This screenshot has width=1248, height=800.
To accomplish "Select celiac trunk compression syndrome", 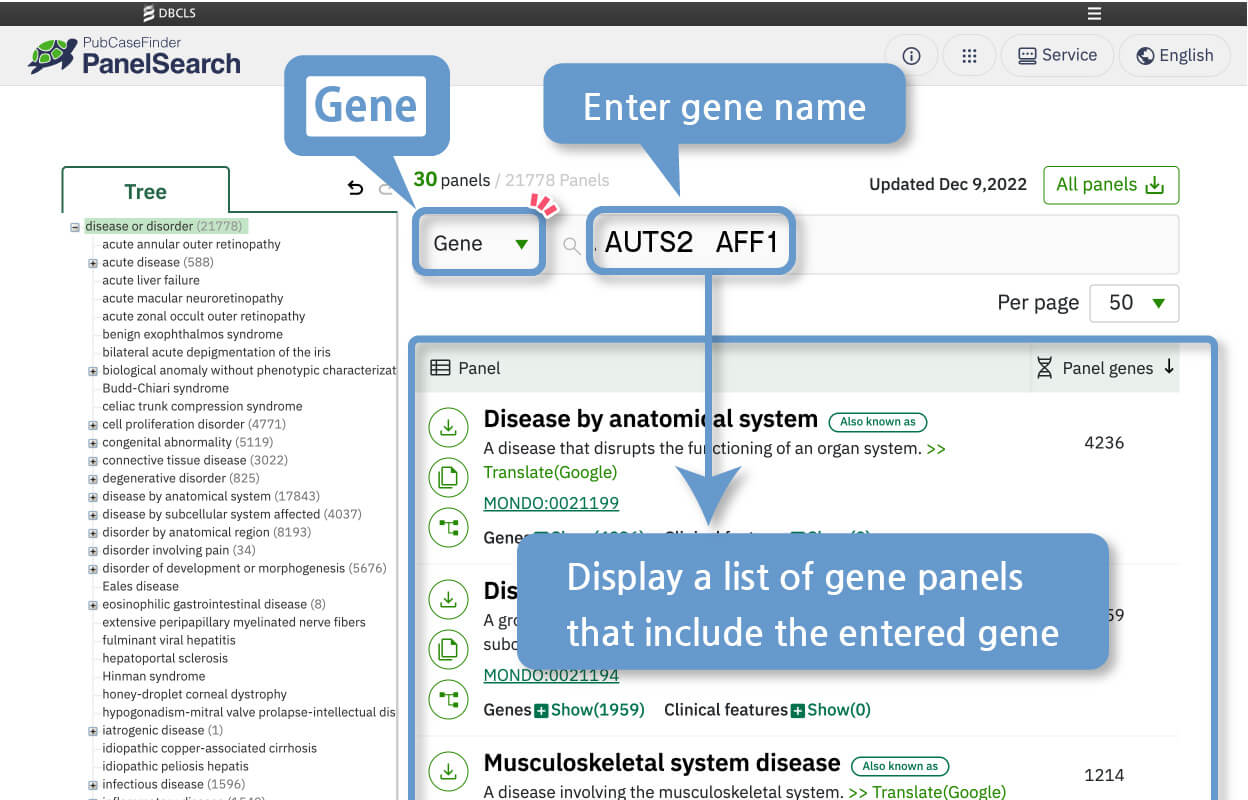I will pyautogui.click(x=202, y=406).
